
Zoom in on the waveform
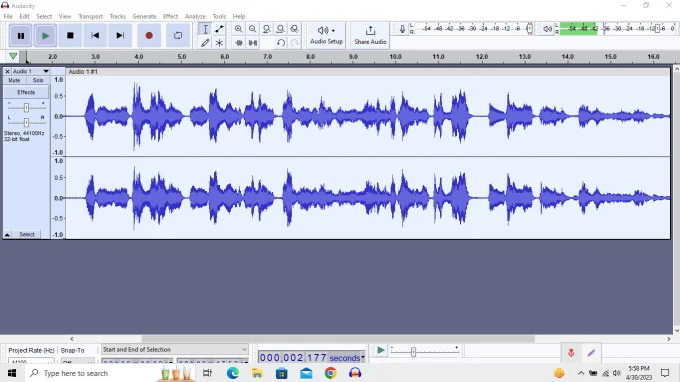(x=239, y=29)
